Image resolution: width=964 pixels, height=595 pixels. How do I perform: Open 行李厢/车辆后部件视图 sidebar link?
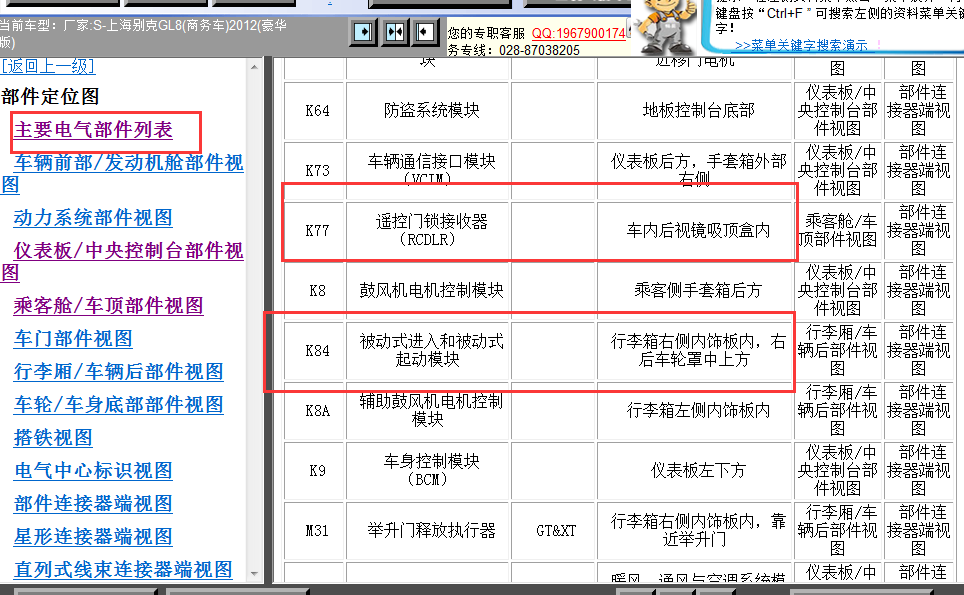pos(118,371)
